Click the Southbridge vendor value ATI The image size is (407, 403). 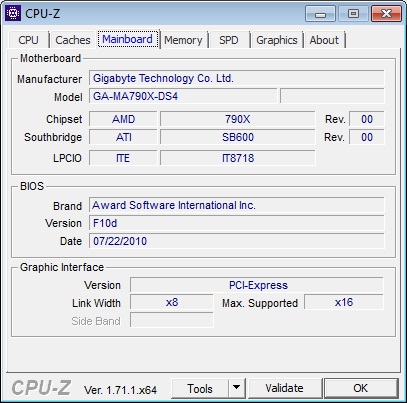click(123, 137)
